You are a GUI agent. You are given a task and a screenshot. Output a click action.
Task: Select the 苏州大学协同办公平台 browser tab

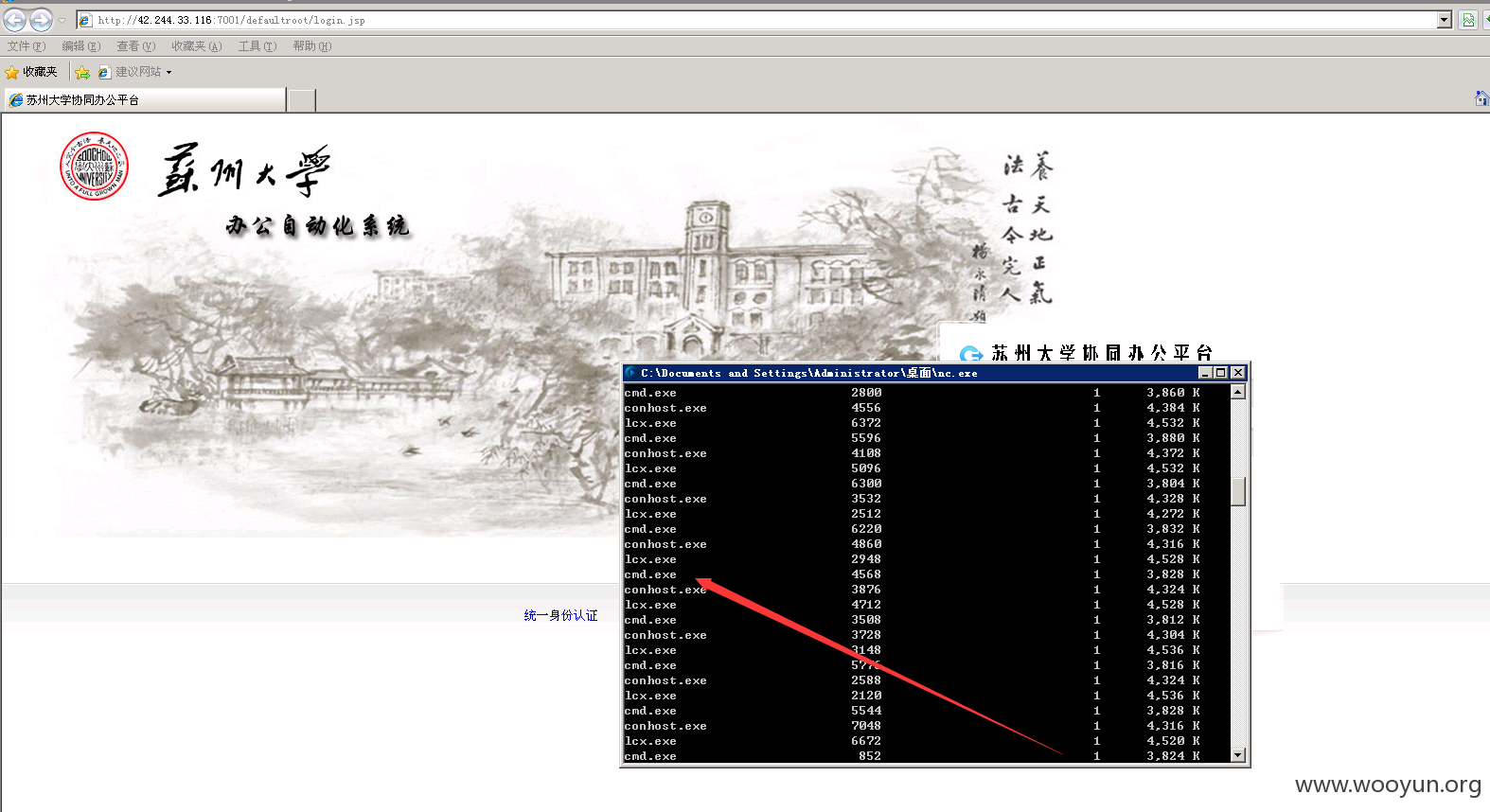(145, 99)
